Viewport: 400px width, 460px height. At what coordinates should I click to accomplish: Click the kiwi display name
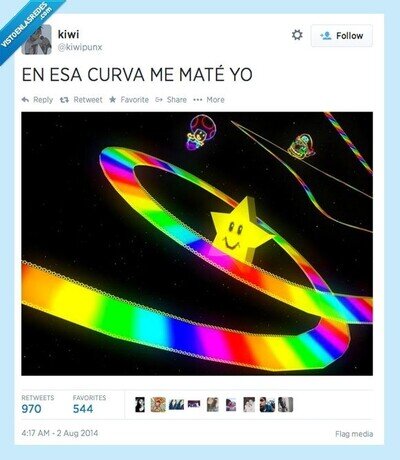pyautogui.click(x=68, y=34)
